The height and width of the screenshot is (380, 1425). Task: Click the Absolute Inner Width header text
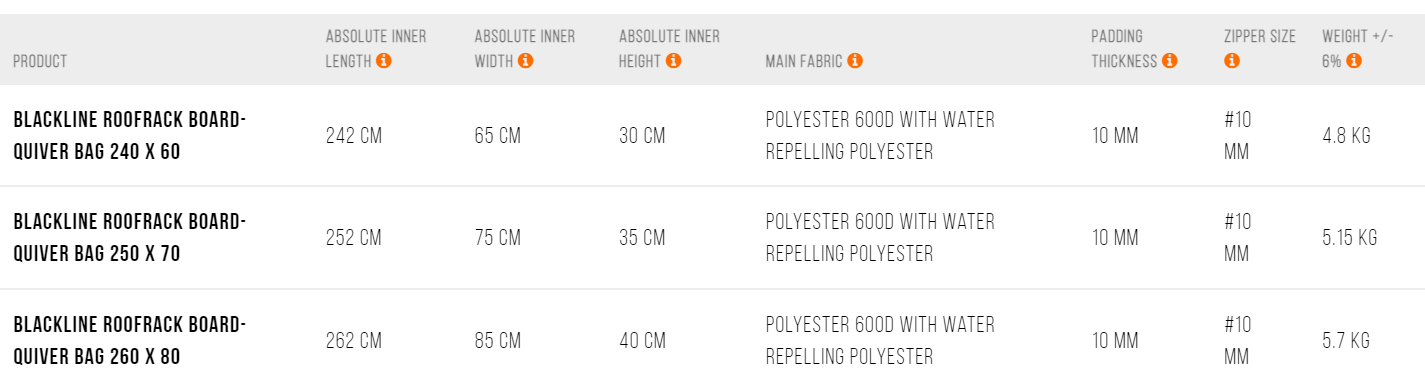click(x=525, y=49)
